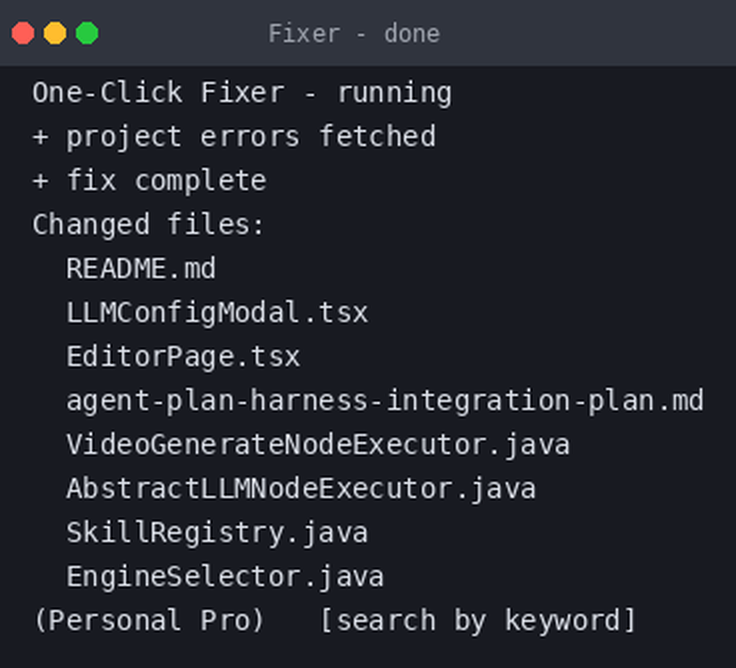Click the green maximize window button

(x=87, y=33)
